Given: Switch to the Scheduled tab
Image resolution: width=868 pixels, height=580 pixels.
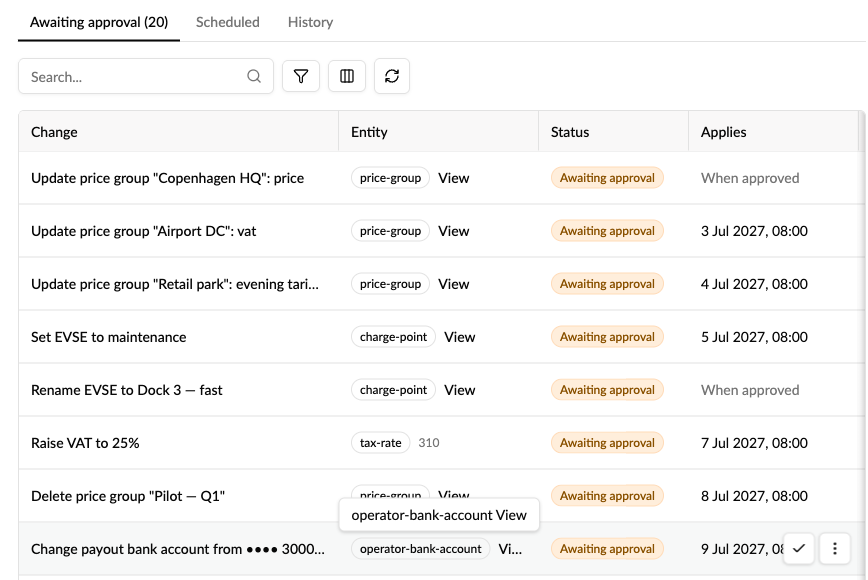Looking at the screenshot, I should (x=228, y=22).
